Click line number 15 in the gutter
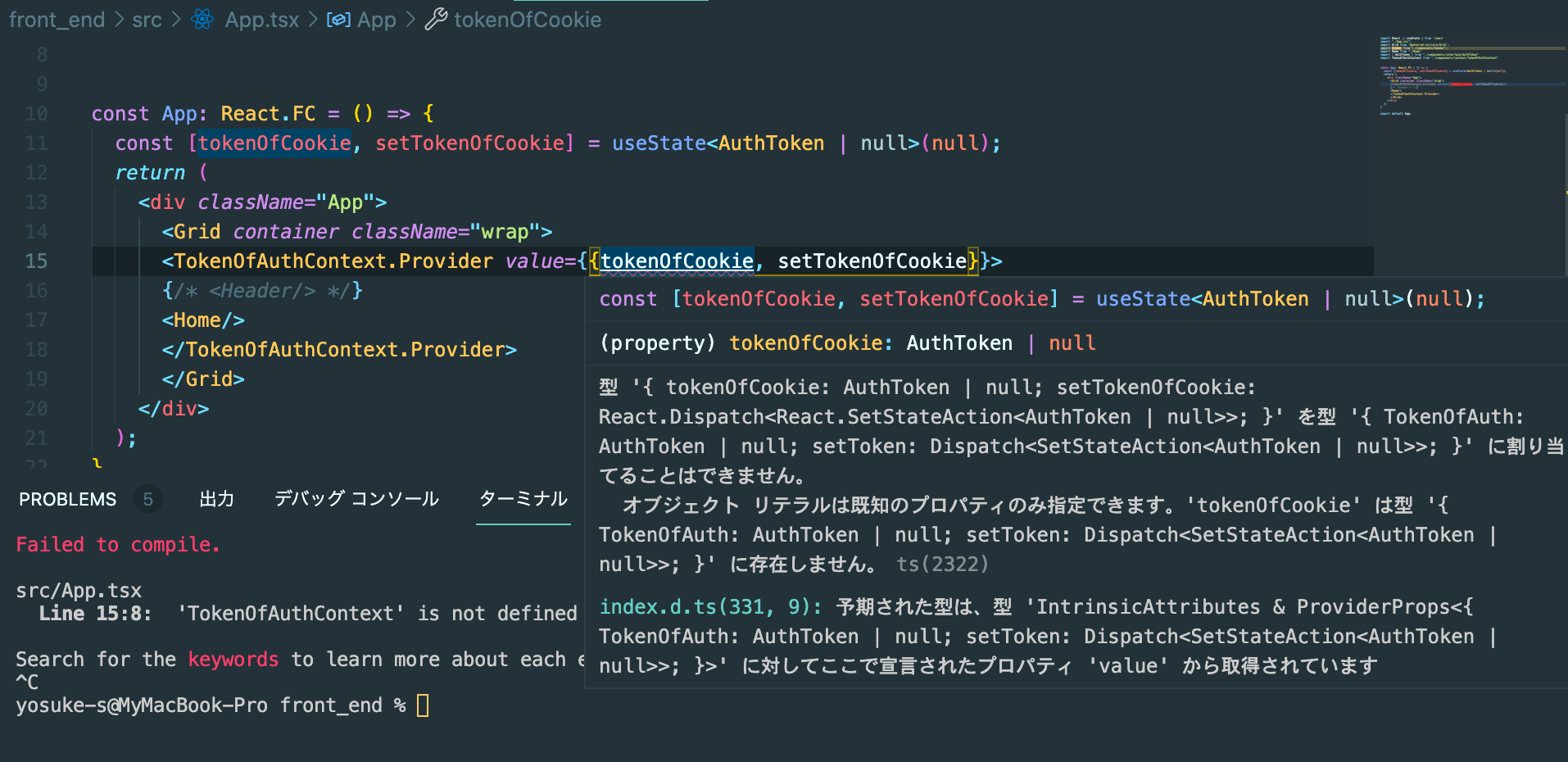The image size is (1568, 762). (x=36, y=261)
